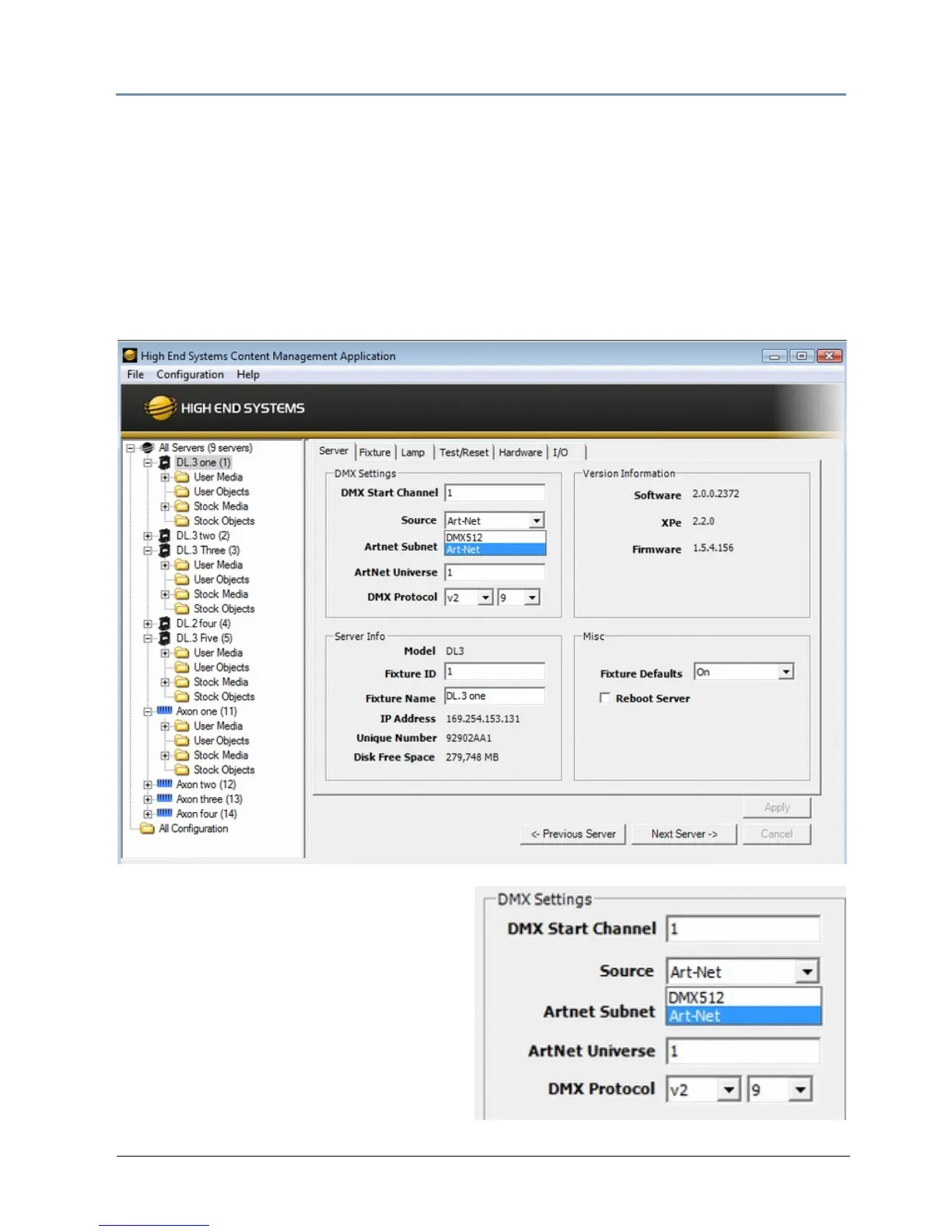Click the DL.3 Three server icon
The image size is (952, 1232).
click(x=164, y=551)
